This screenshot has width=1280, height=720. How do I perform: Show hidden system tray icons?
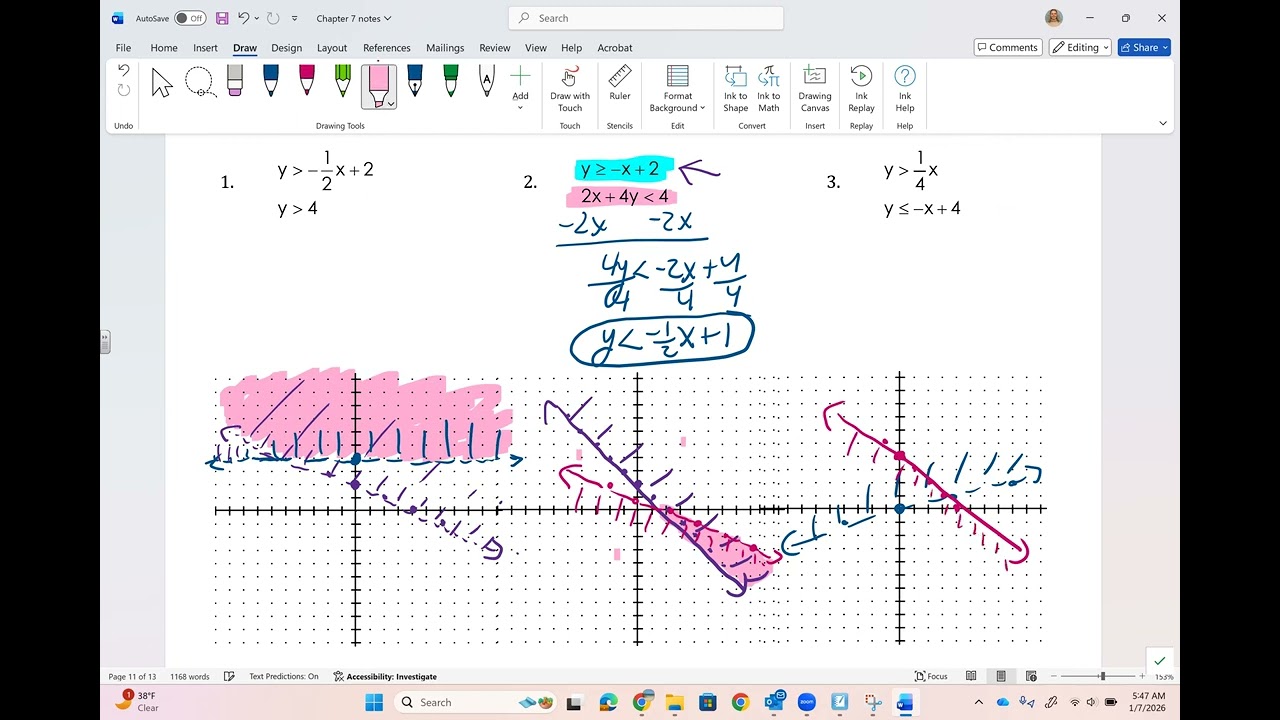click(x=978, y=702)
